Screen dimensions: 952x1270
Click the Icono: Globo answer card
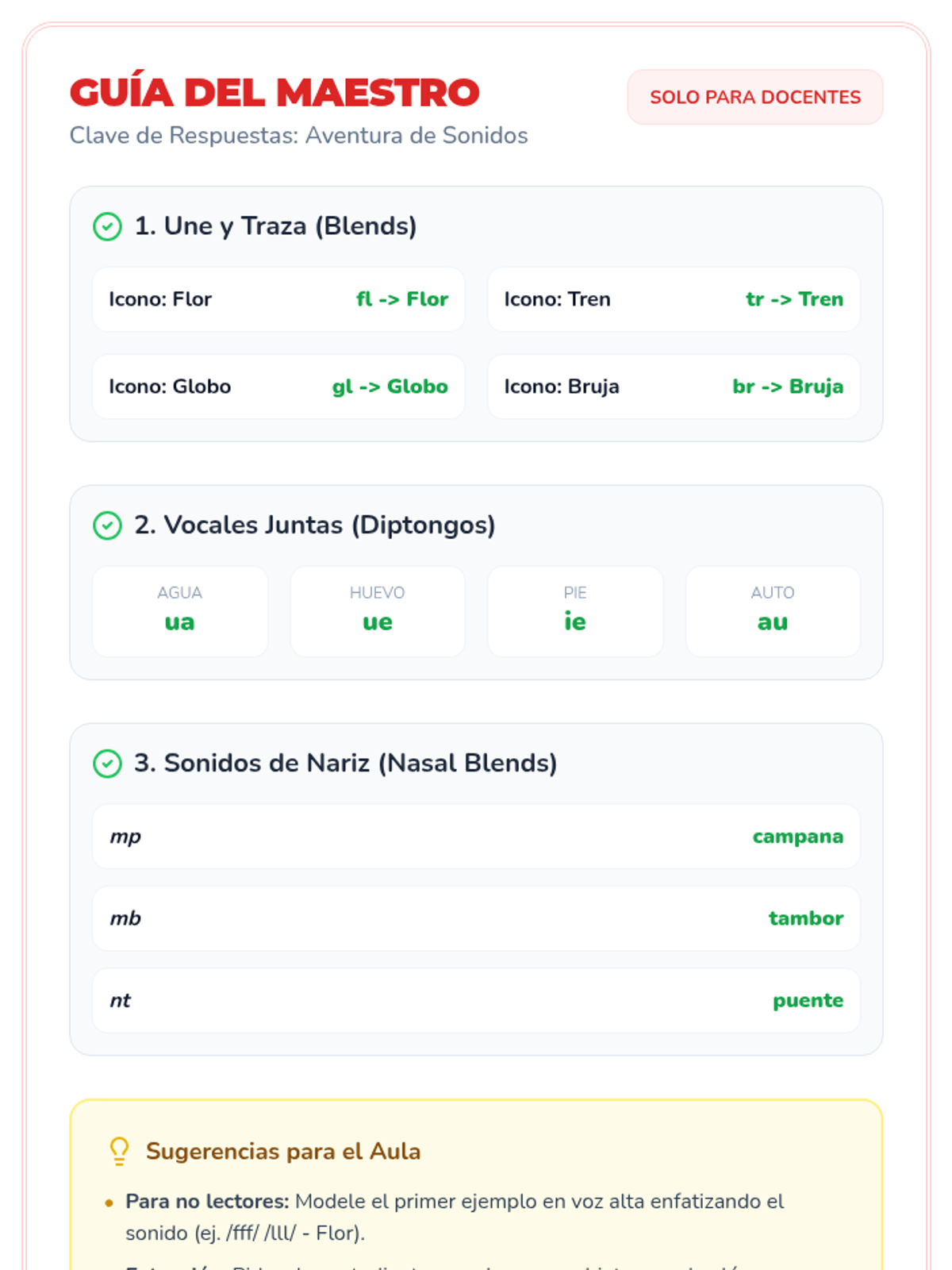point(278,387)
